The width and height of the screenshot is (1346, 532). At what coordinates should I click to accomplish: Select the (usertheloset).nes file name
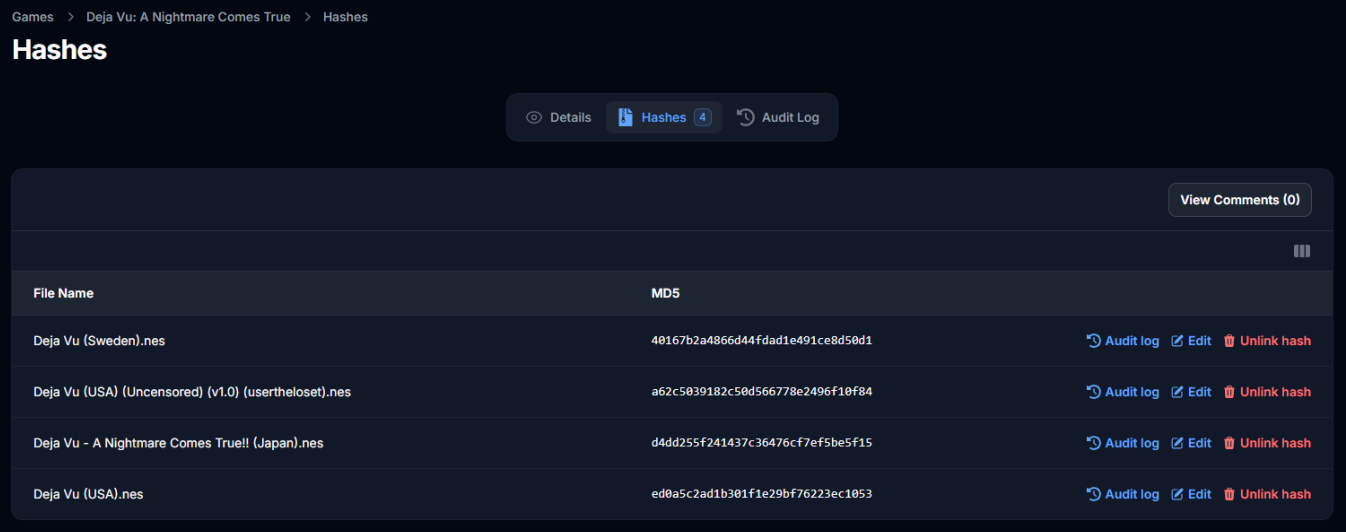pos(192,392)
